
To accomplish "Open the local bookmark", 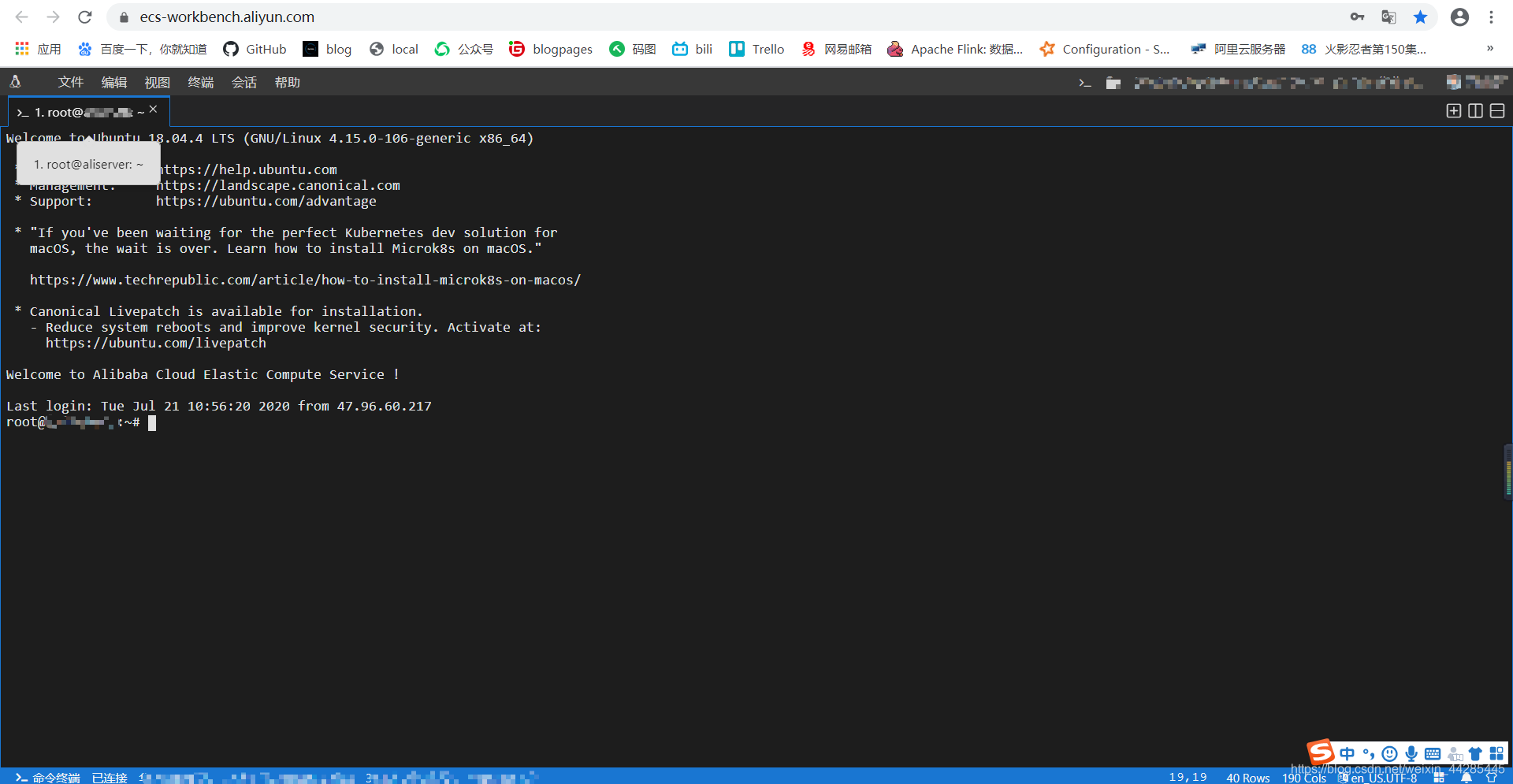I will point(393,49).
